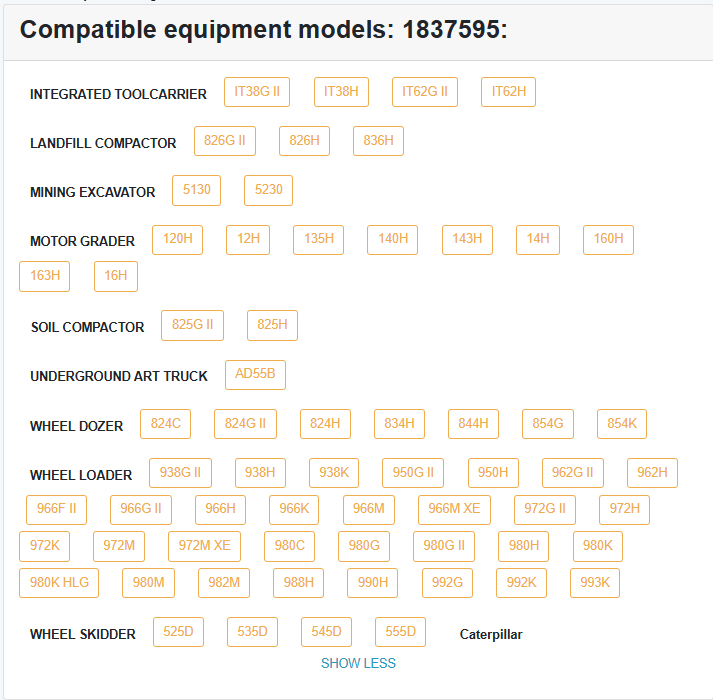Click the 854K wheel dozer model

tap(622, 424)
